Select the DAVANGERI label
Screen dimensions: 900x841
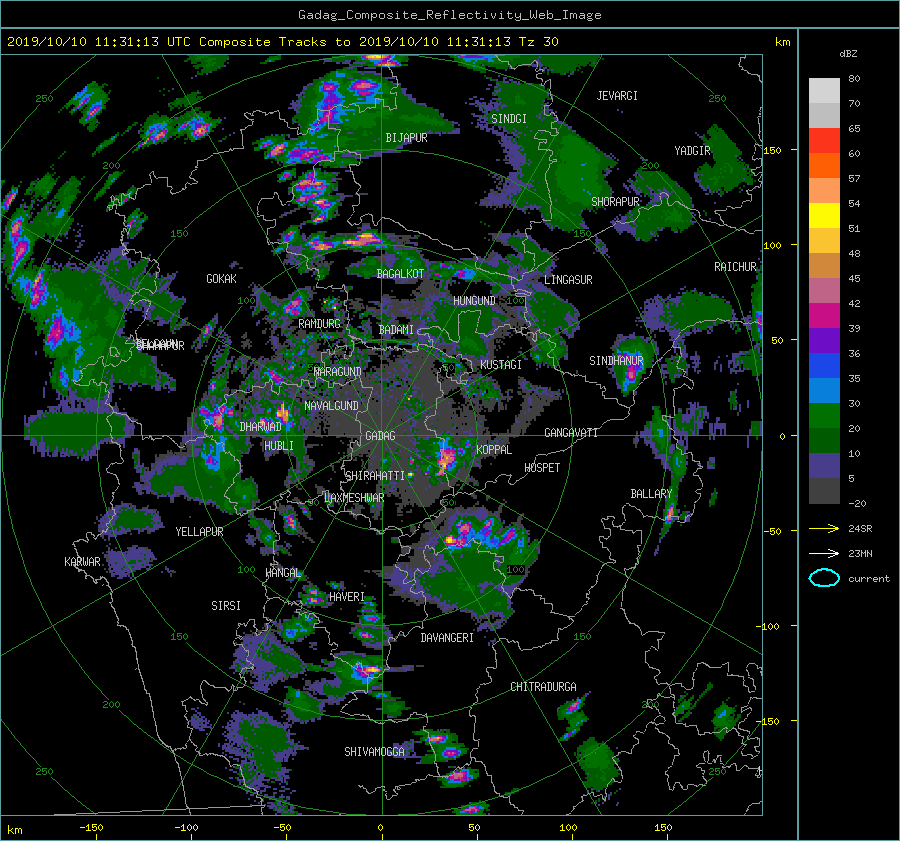[447, 638]
